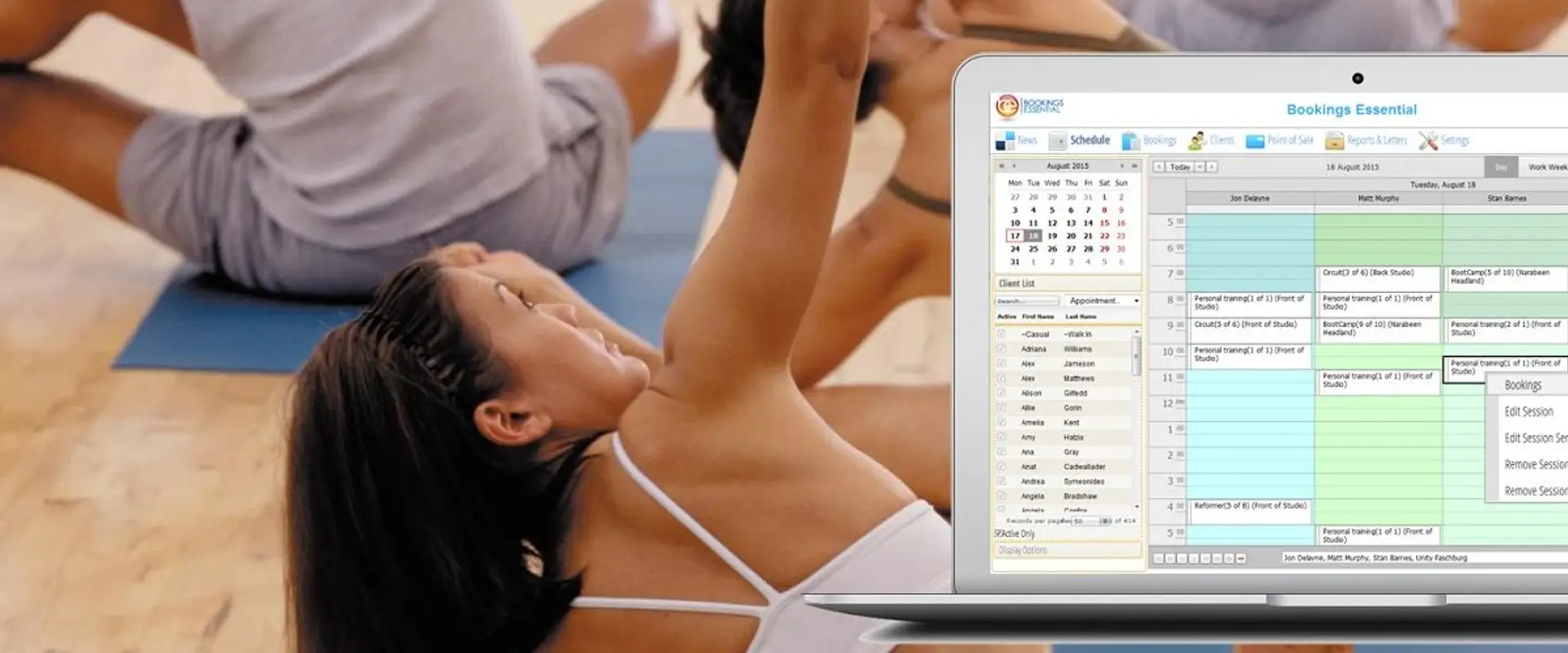Viewport: 1568px width, 653px height.
Task: Select date 31 in mini calendar
Action: click(1015, 262)
